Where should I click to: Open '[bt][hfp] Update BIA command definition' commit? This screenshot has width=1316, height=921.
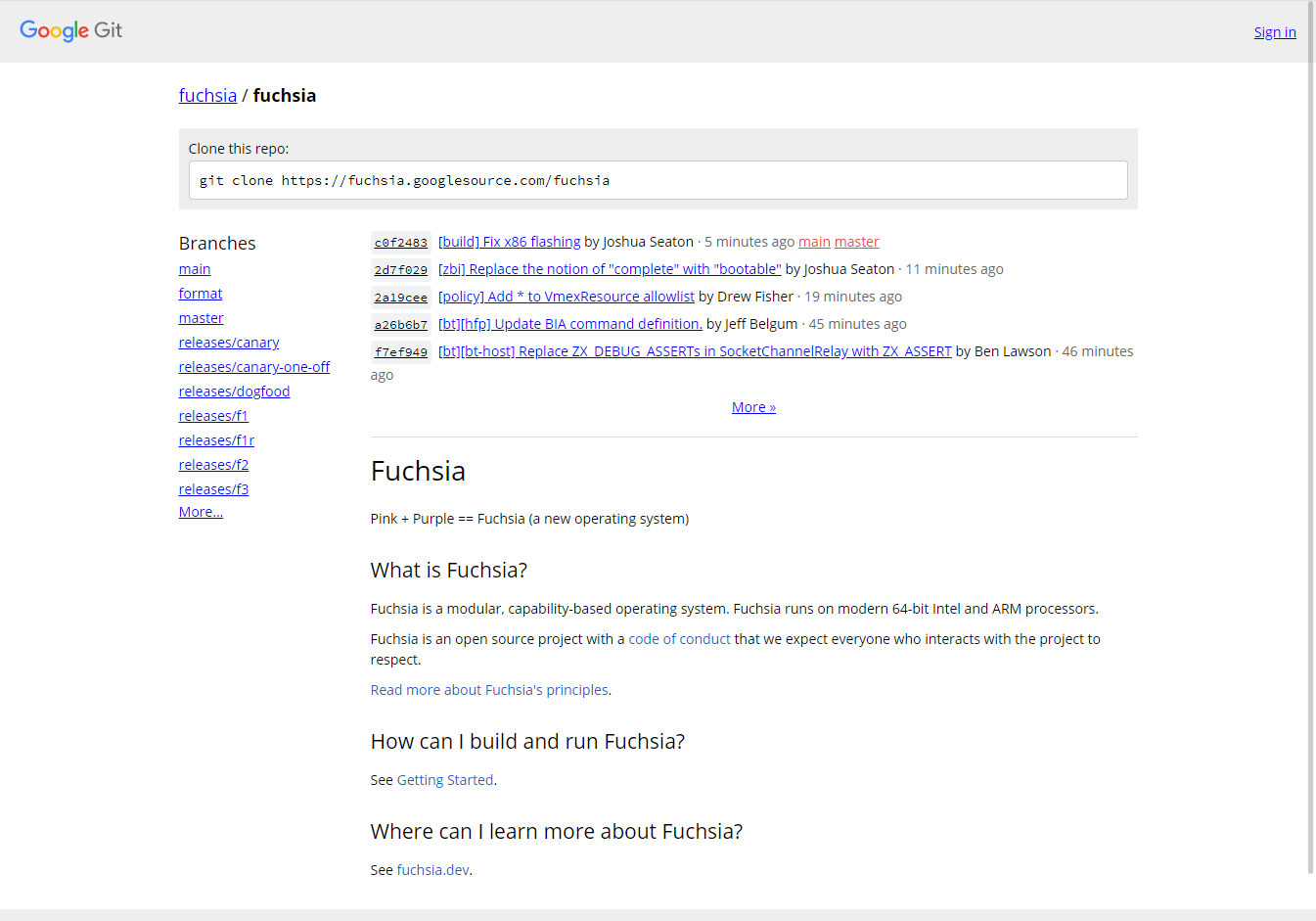[x=570, y=324]
